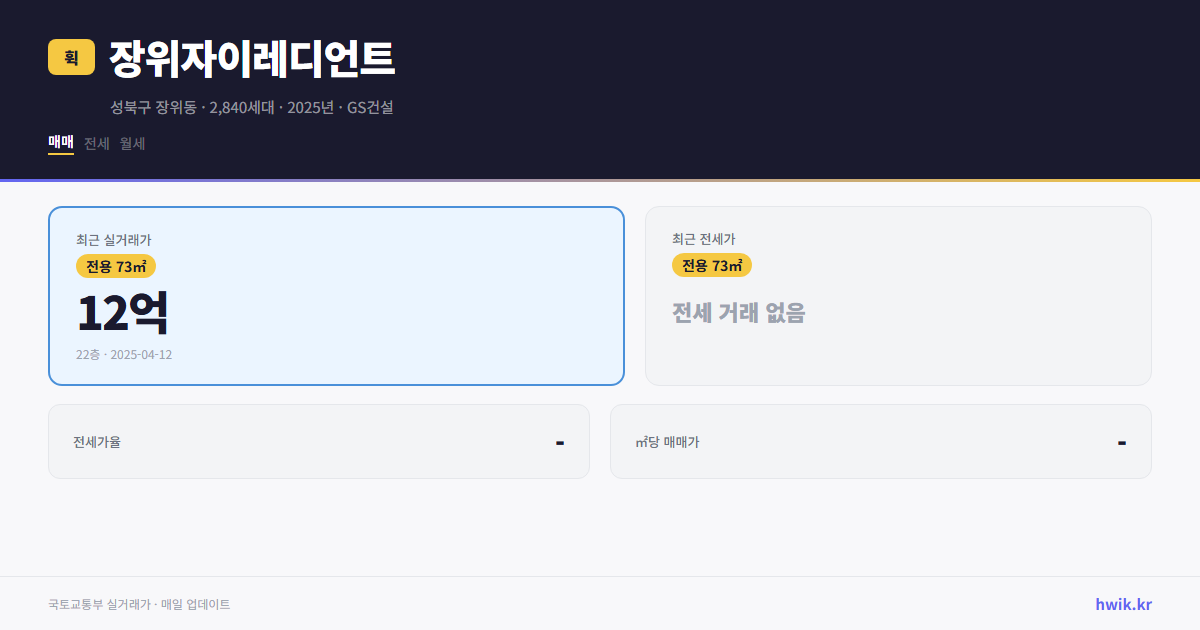1200x630 pixels.
Task: Open the hwik.kr link
Action: coord(1123,604)
